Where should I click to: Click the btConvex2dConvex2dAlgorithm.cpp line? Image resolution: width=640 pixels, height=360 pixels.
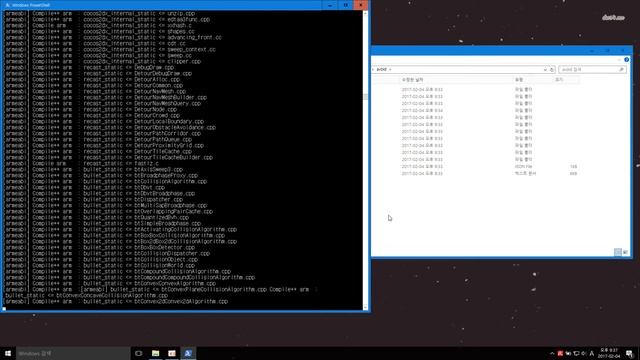116,301
